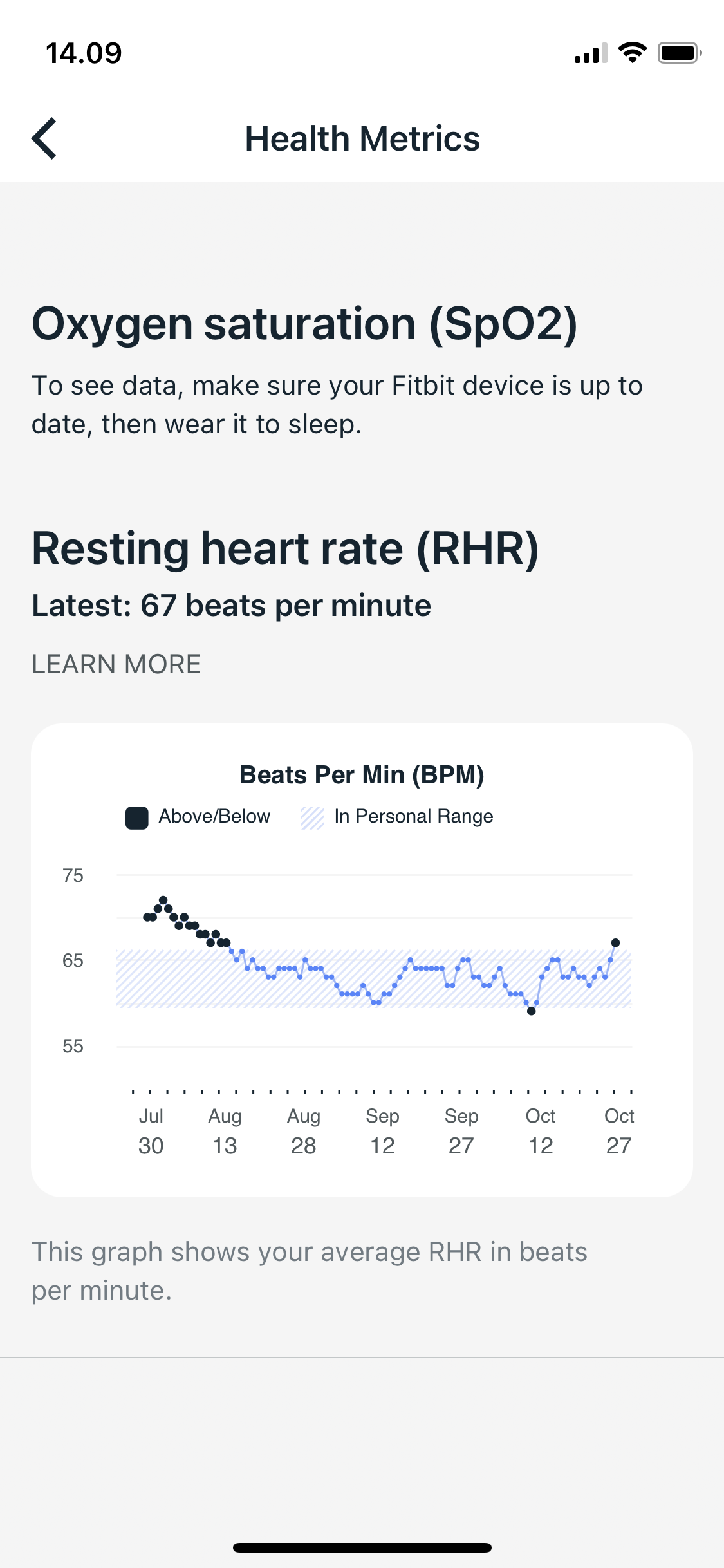
Task: Tap the cellular signal bars icon
Action: pyautogui.click(x=591, y=54)
